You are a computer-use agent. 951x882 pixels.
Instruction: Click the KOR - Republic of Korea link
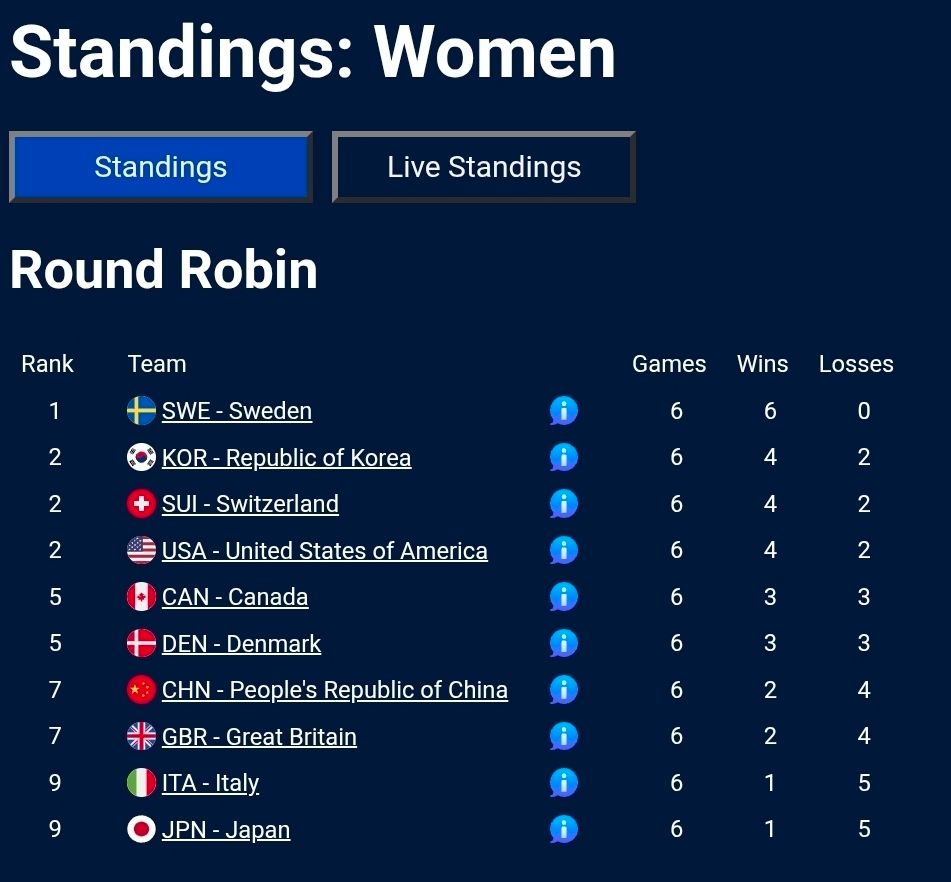point(286,458)
